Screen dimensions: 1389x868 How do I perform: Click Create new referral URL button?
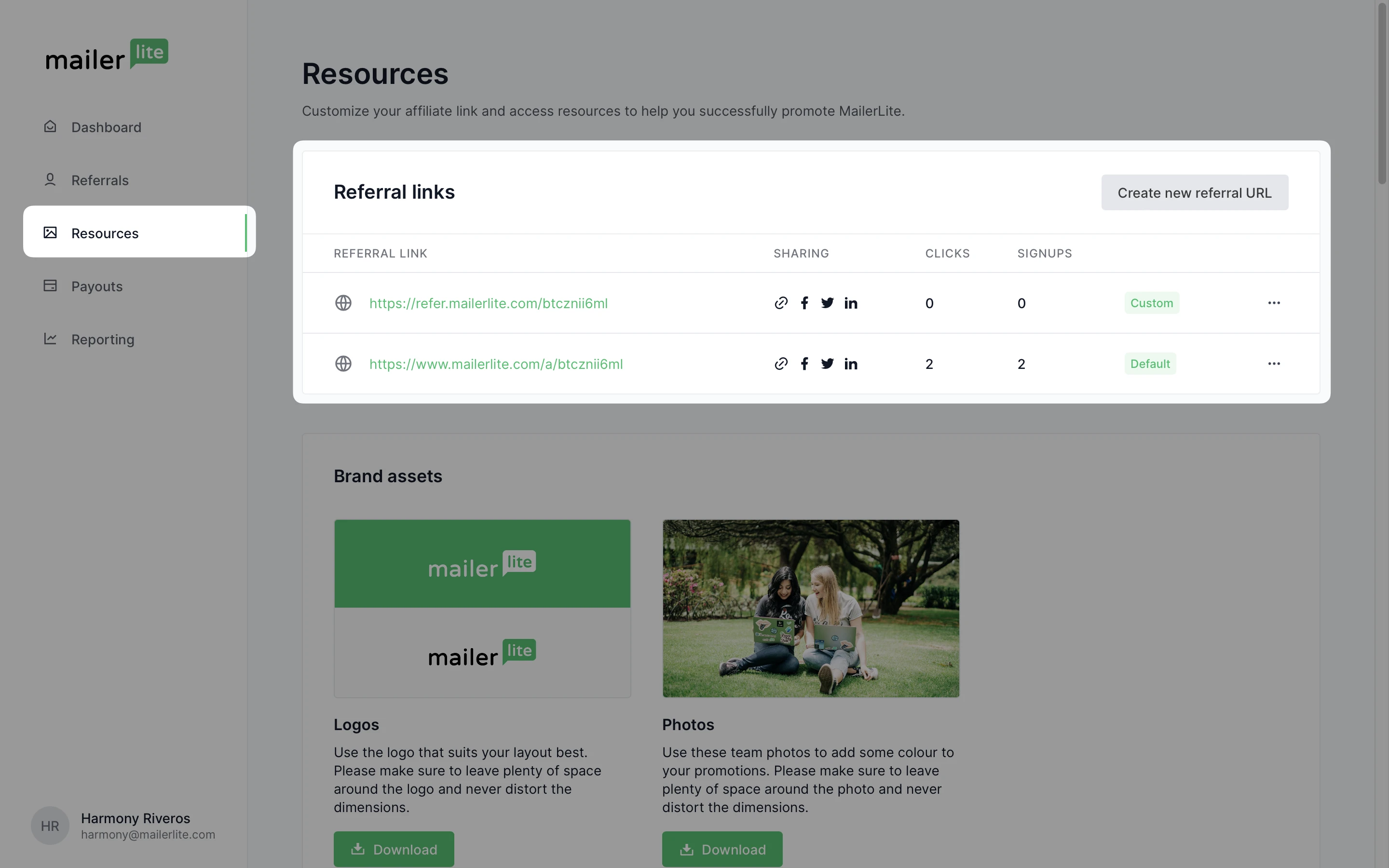(x=1194, y=193)
